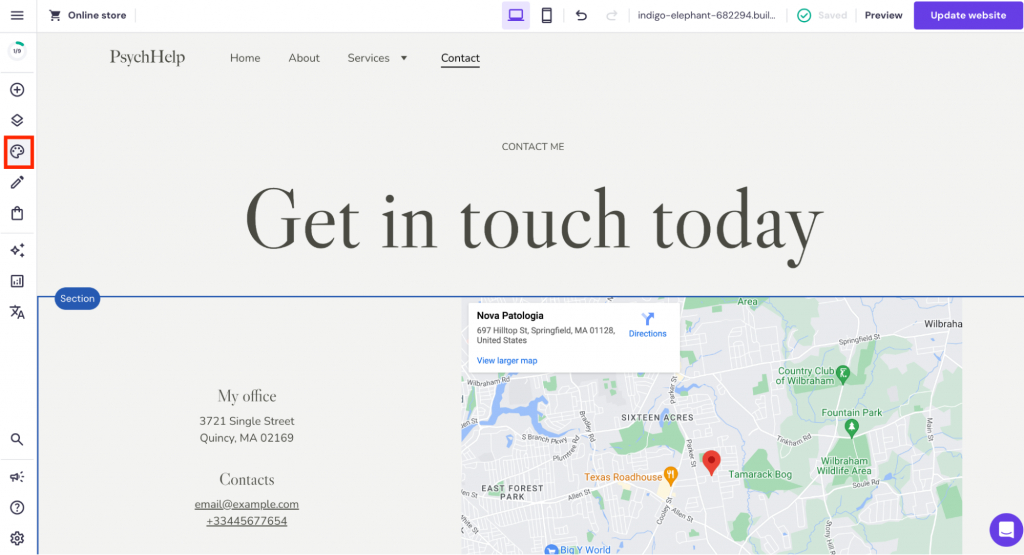Open the chat support bubble
Image resolution: width=1024 pixels, height=555 pixels.
[x=1004, y=528]
